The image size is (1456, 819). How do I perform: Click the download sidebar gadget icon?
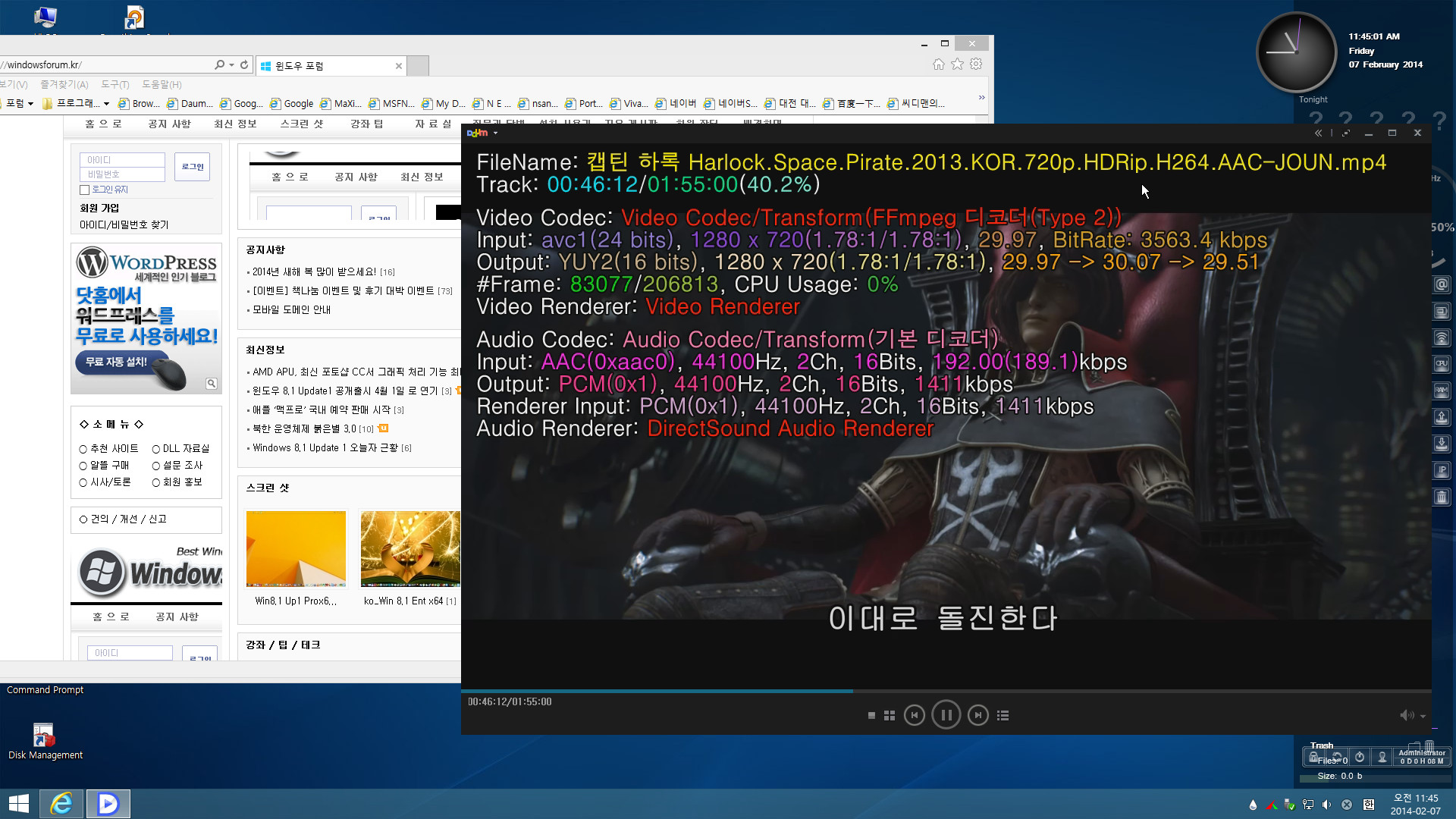(x=1442, y=444)
